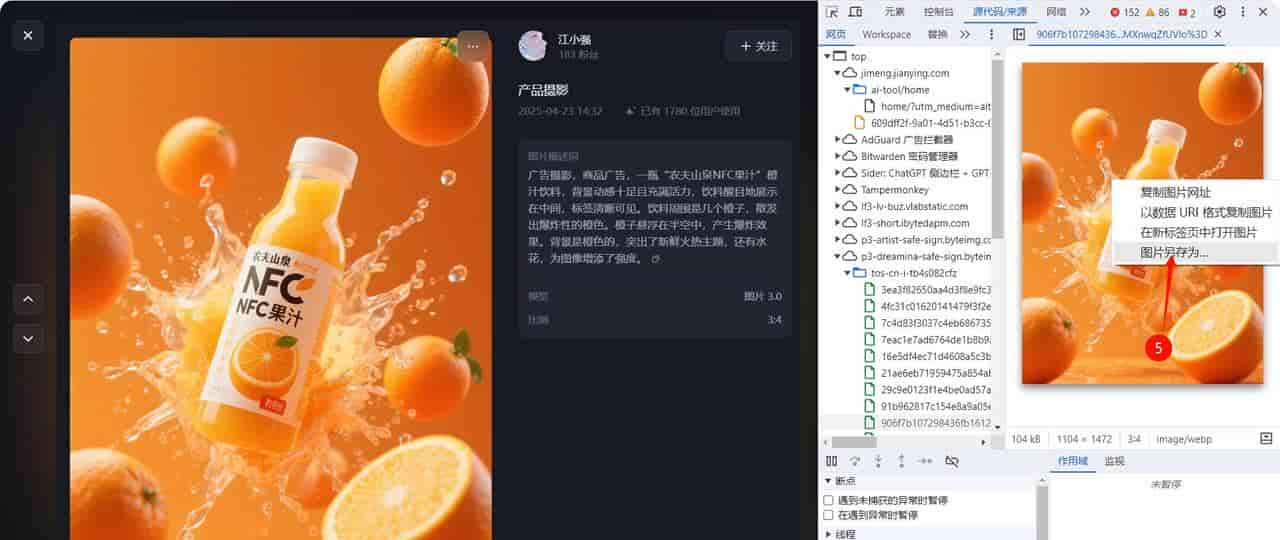Expand the lf3-short.ibytedapm.com node
This screenshot has width=1280, height=540.
click(x=838, y=223)
